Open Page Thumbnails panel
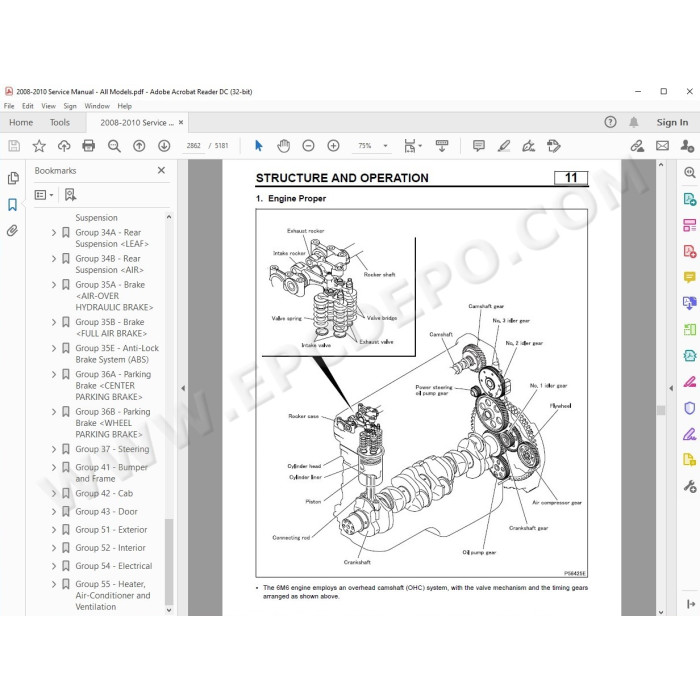The height and width of the screenshot is (700, 700). (13, 178)
